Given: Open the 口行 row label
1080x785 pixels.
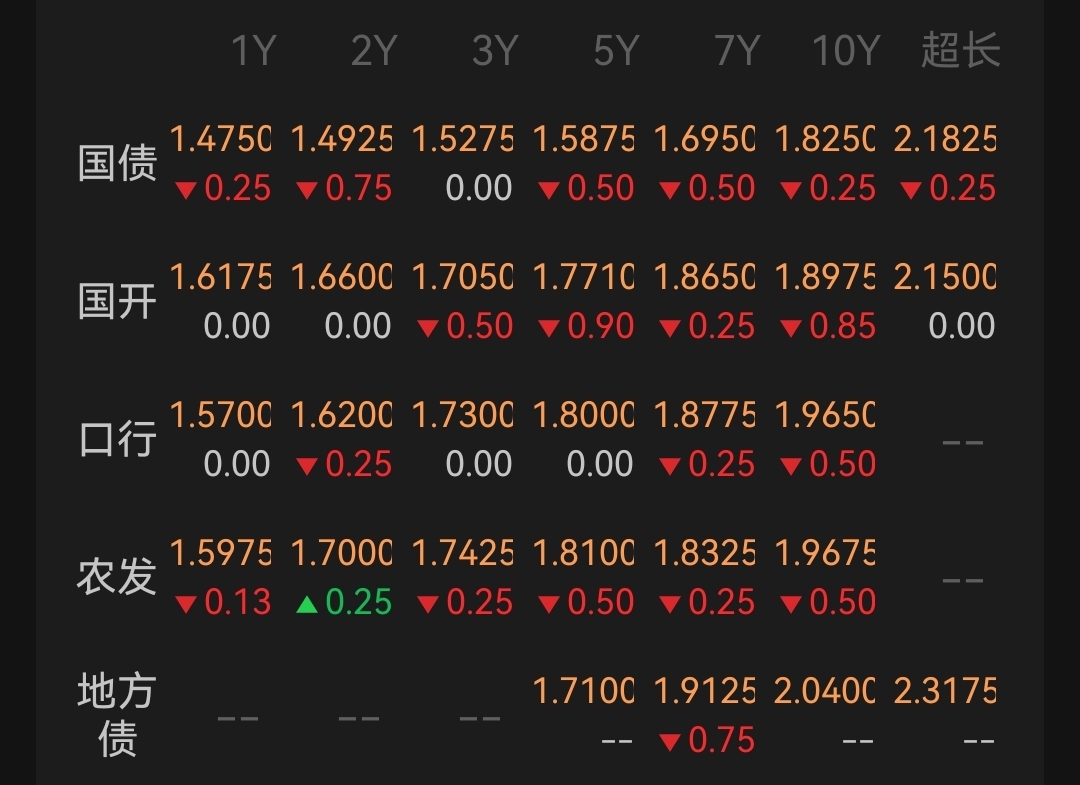Looking at the screenshot, I should pyautogui.click(x=117, y=439).
